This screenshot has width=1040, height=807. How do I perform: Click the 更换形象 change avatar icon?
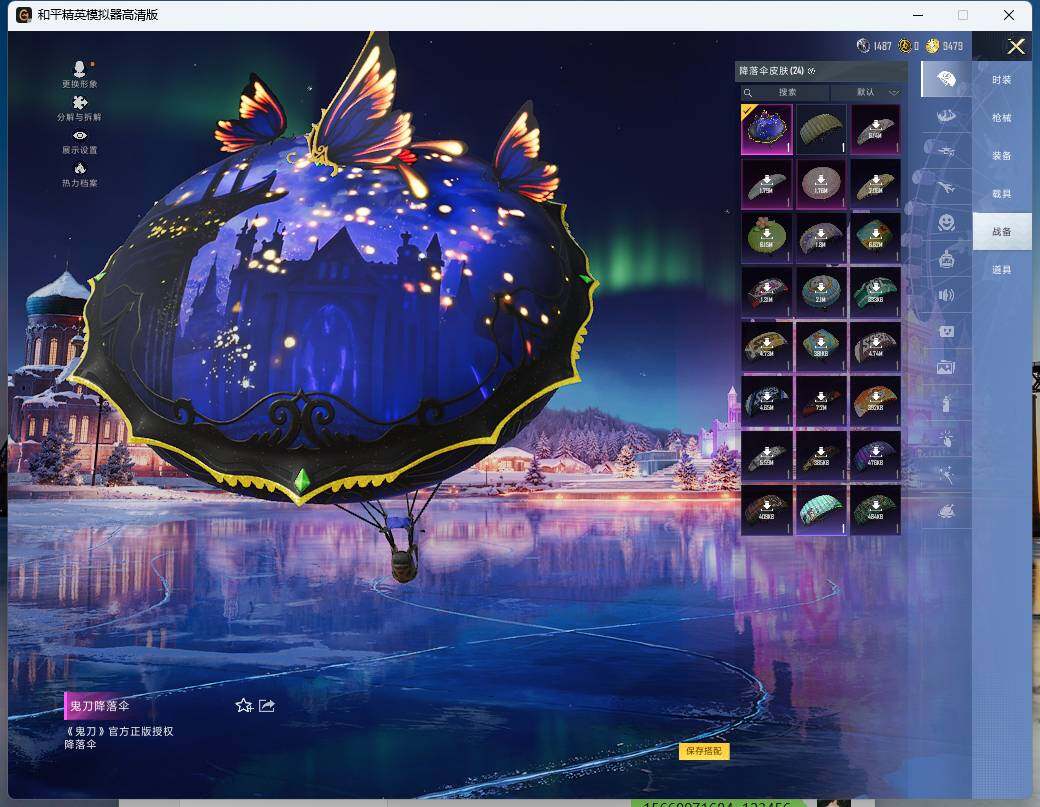click(x=80, y=74)
